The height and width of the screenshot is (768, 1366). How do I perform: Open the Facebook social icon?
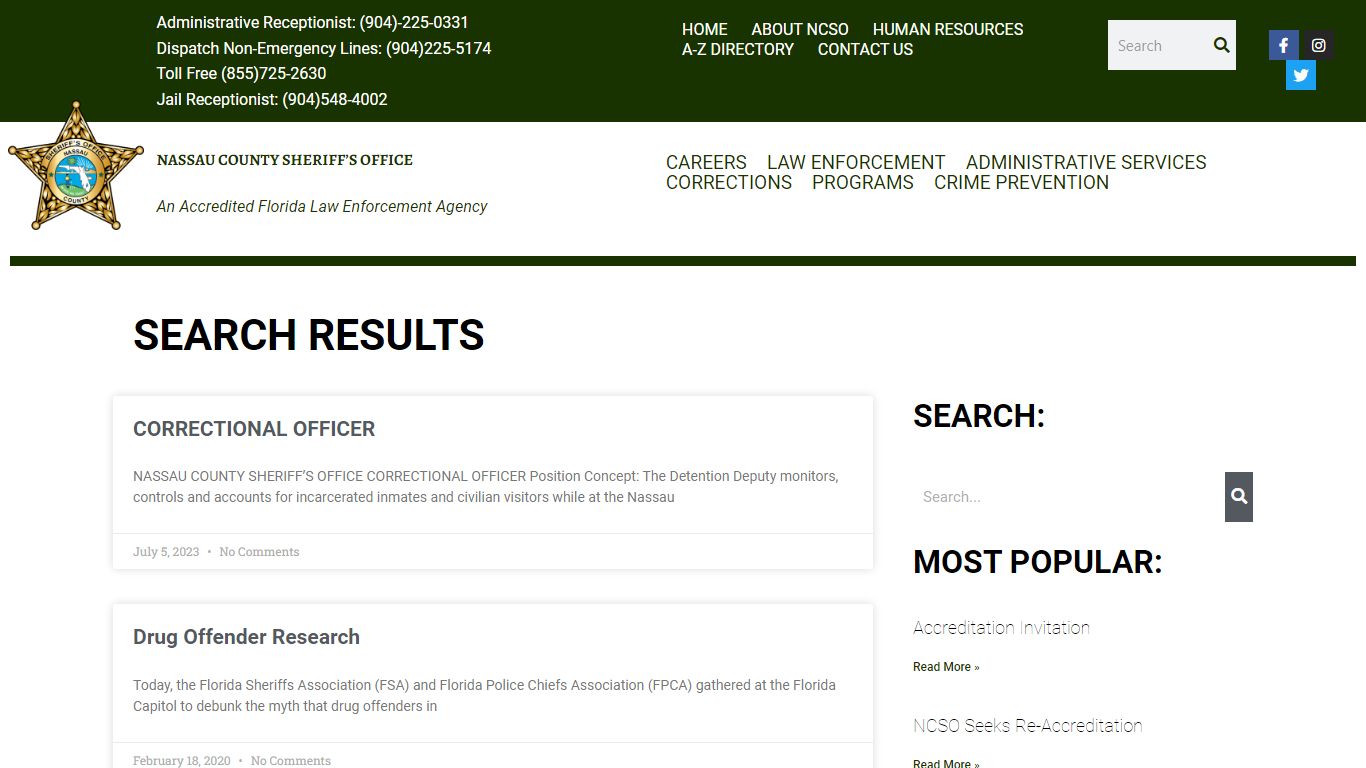(1284, 45)
